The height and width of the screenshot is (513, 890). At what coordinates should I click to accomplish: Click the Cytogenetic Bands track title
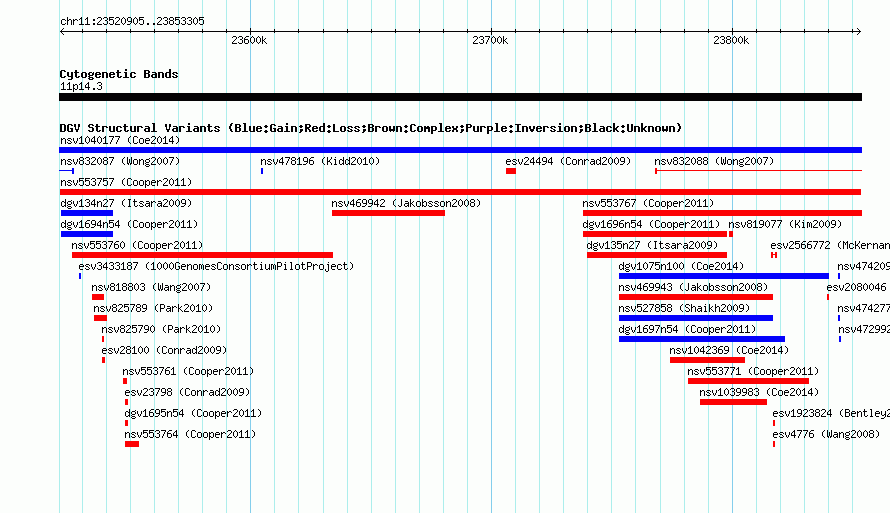pyautogui.click(x=119, y=74)
